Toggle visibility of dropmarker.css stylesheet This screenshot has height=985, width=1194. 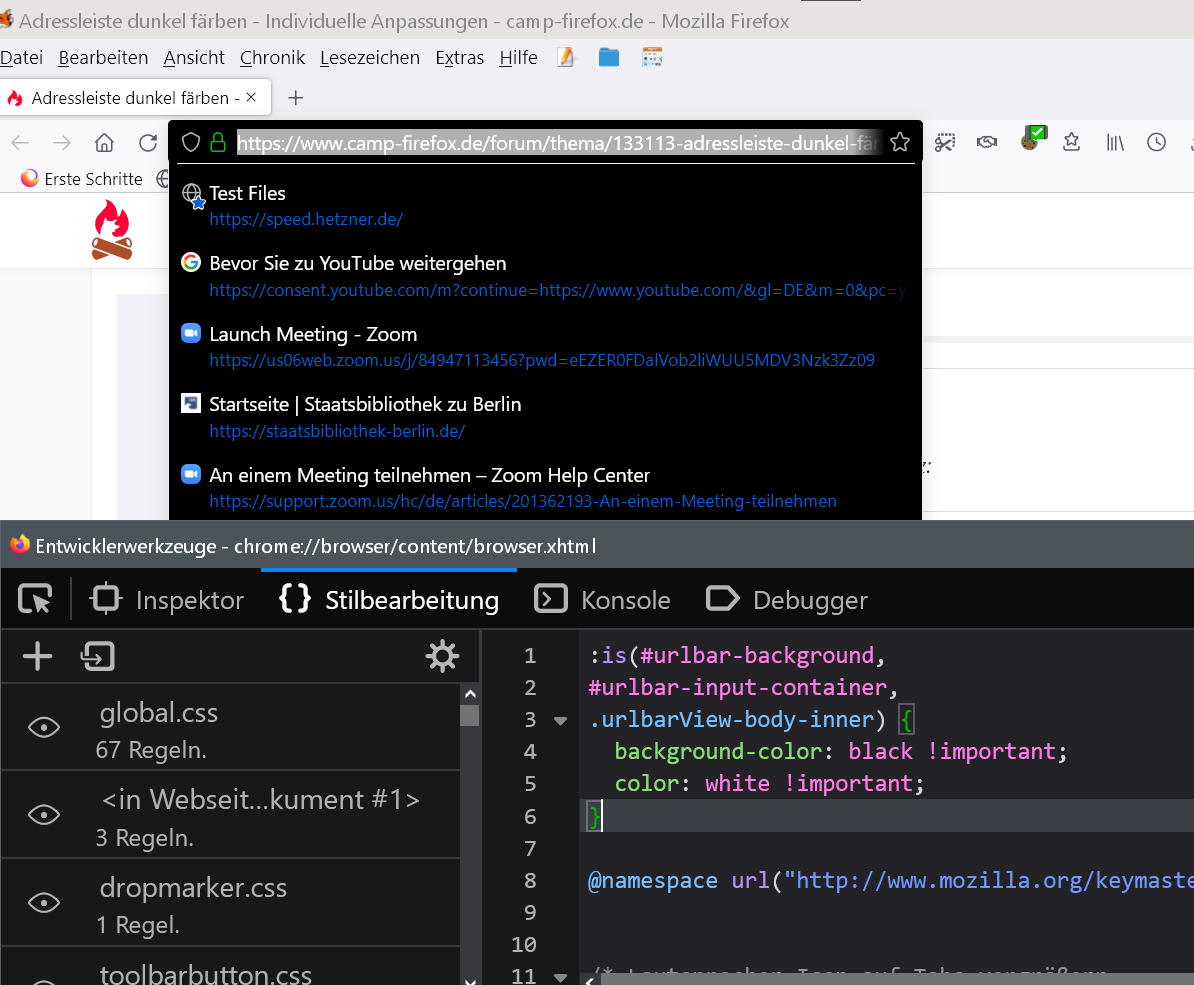(44, 903)
